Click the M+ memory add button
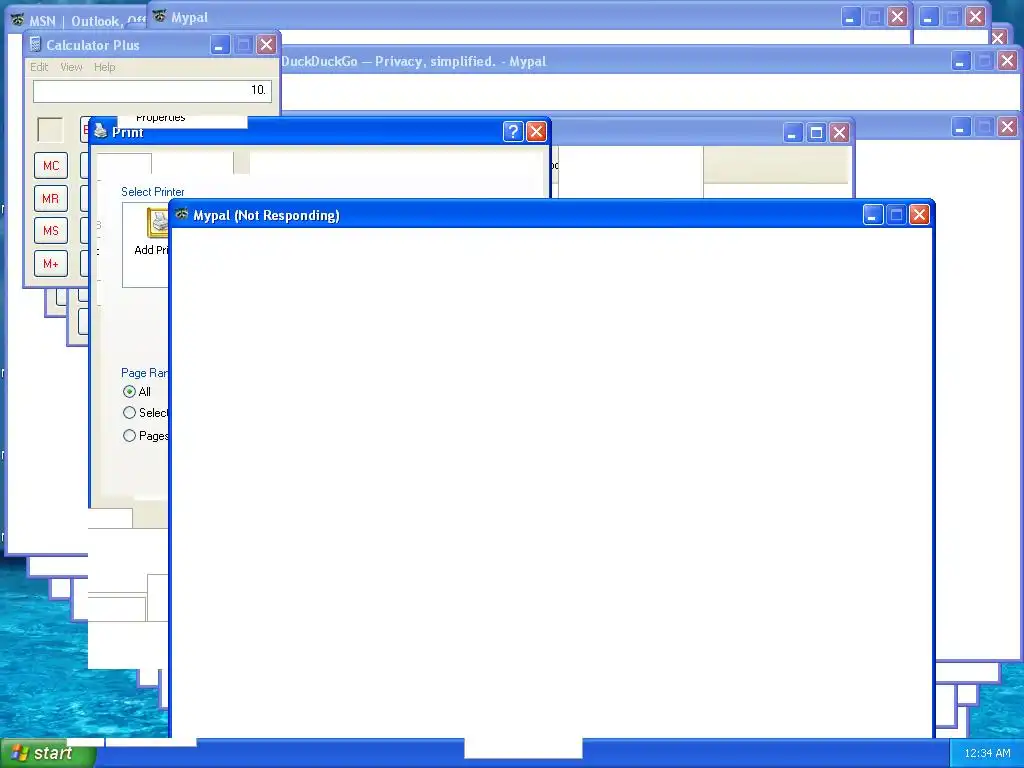1024x768 pixels. [x=51, y=264]
